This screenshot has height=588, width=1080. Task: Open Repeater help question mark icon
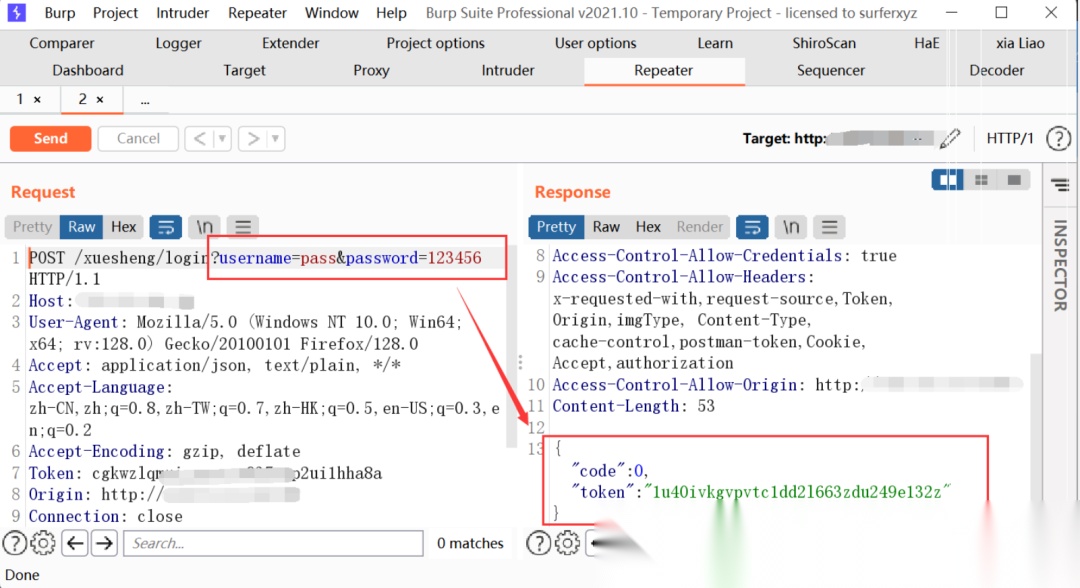tap(1058, 138)
